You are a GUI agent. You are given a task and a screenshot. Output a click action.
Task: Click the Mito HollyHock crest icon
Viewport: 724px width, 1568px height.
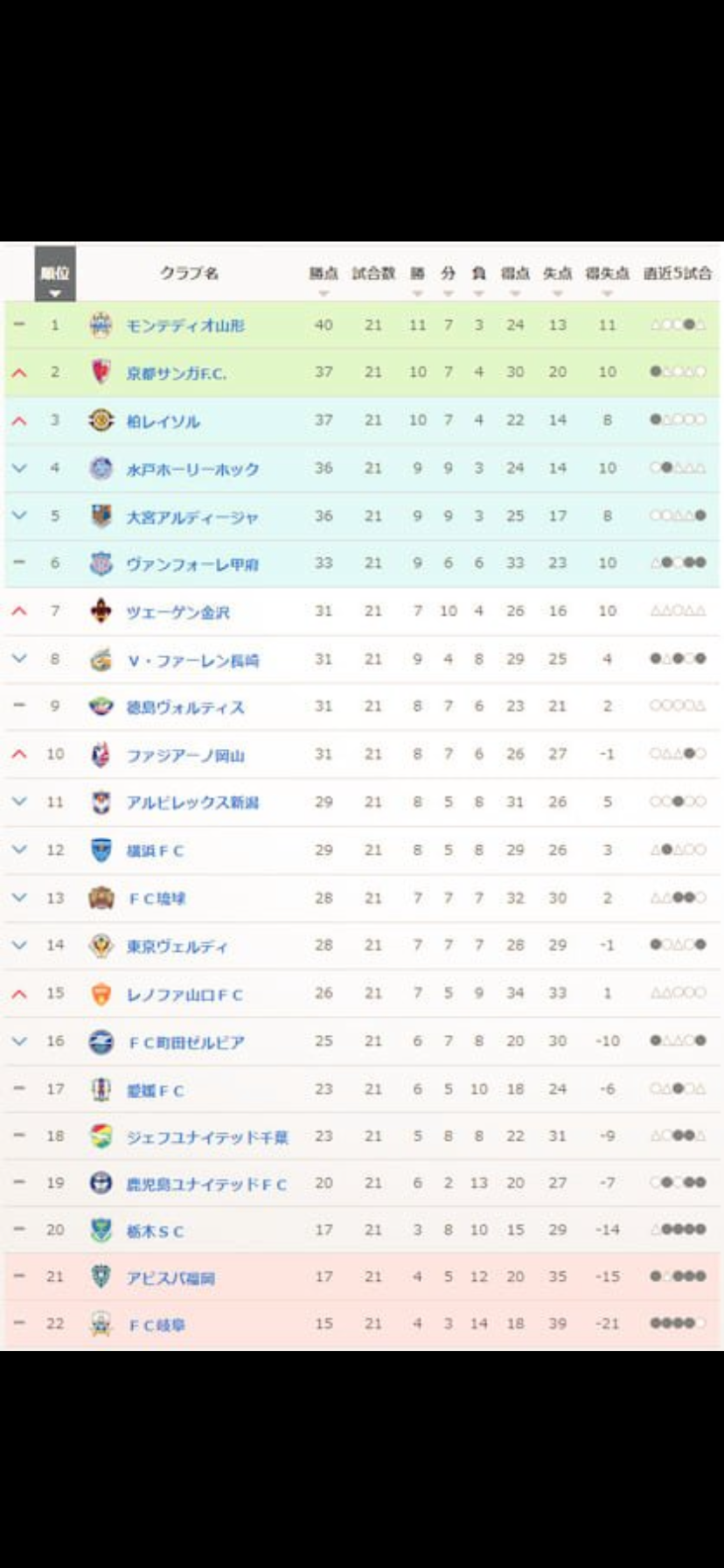click(101, 468)
